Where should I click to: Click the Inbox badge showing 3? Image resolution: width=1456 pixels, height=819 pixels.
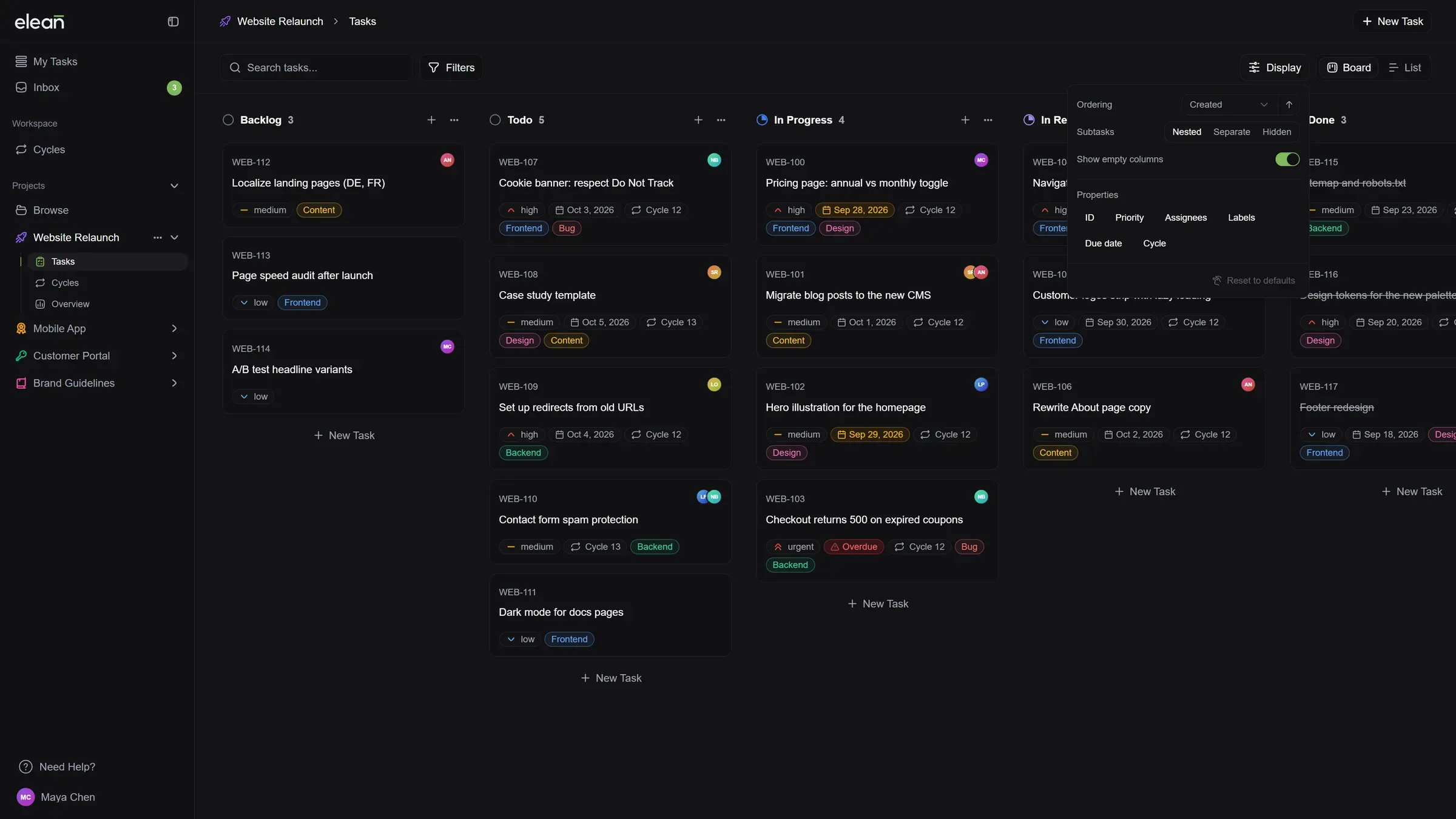click(174, 87)
